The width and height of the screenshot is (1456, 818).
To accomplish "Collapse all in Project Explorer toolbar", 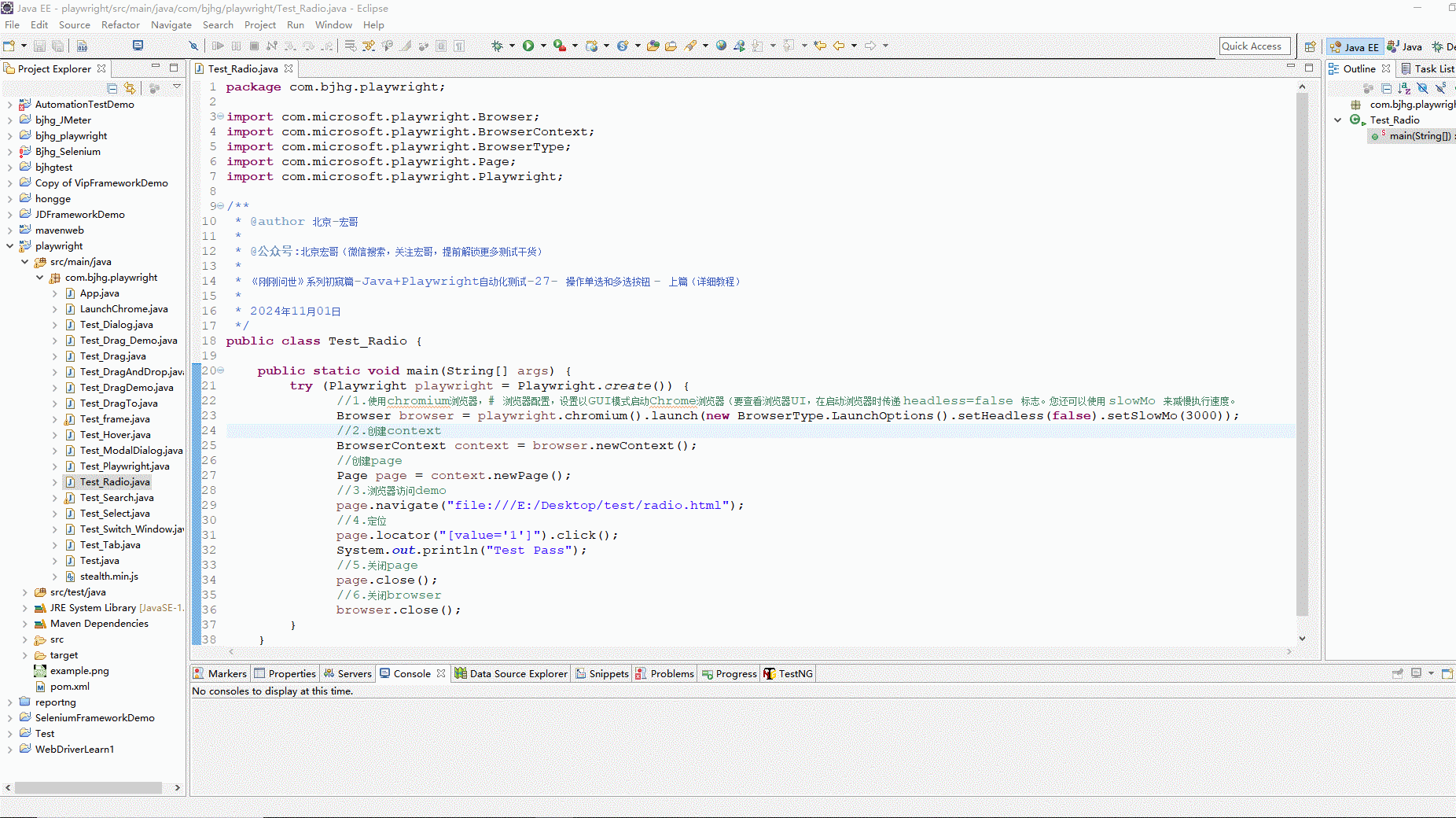I will pos(112,88).
